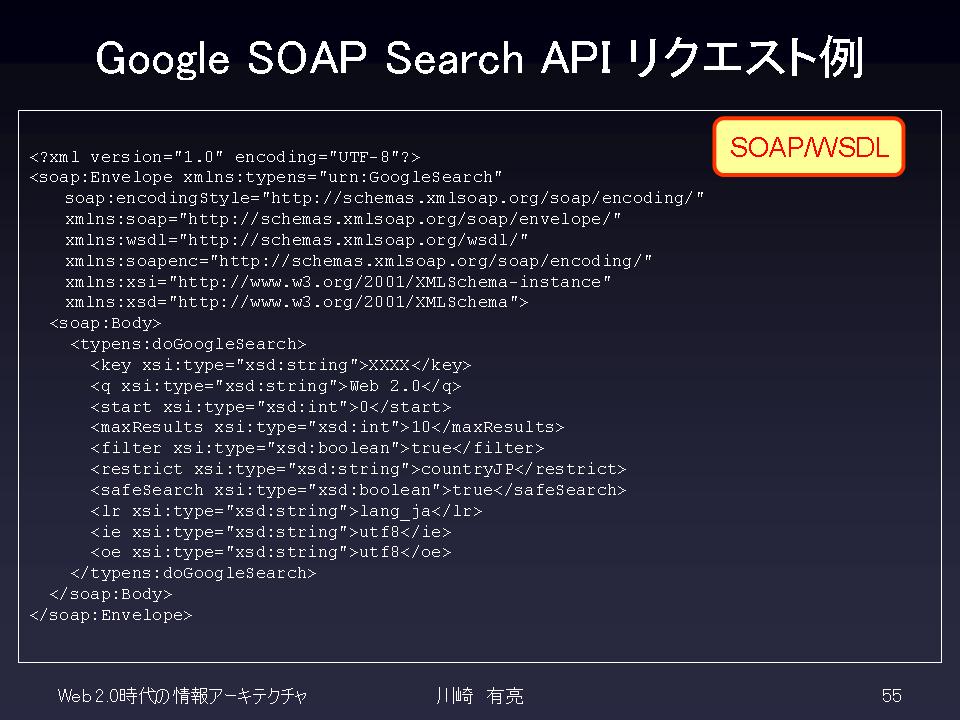Click the closing </soap:Envelope> tag
960x720 pixels.
[x=111, y=615]
